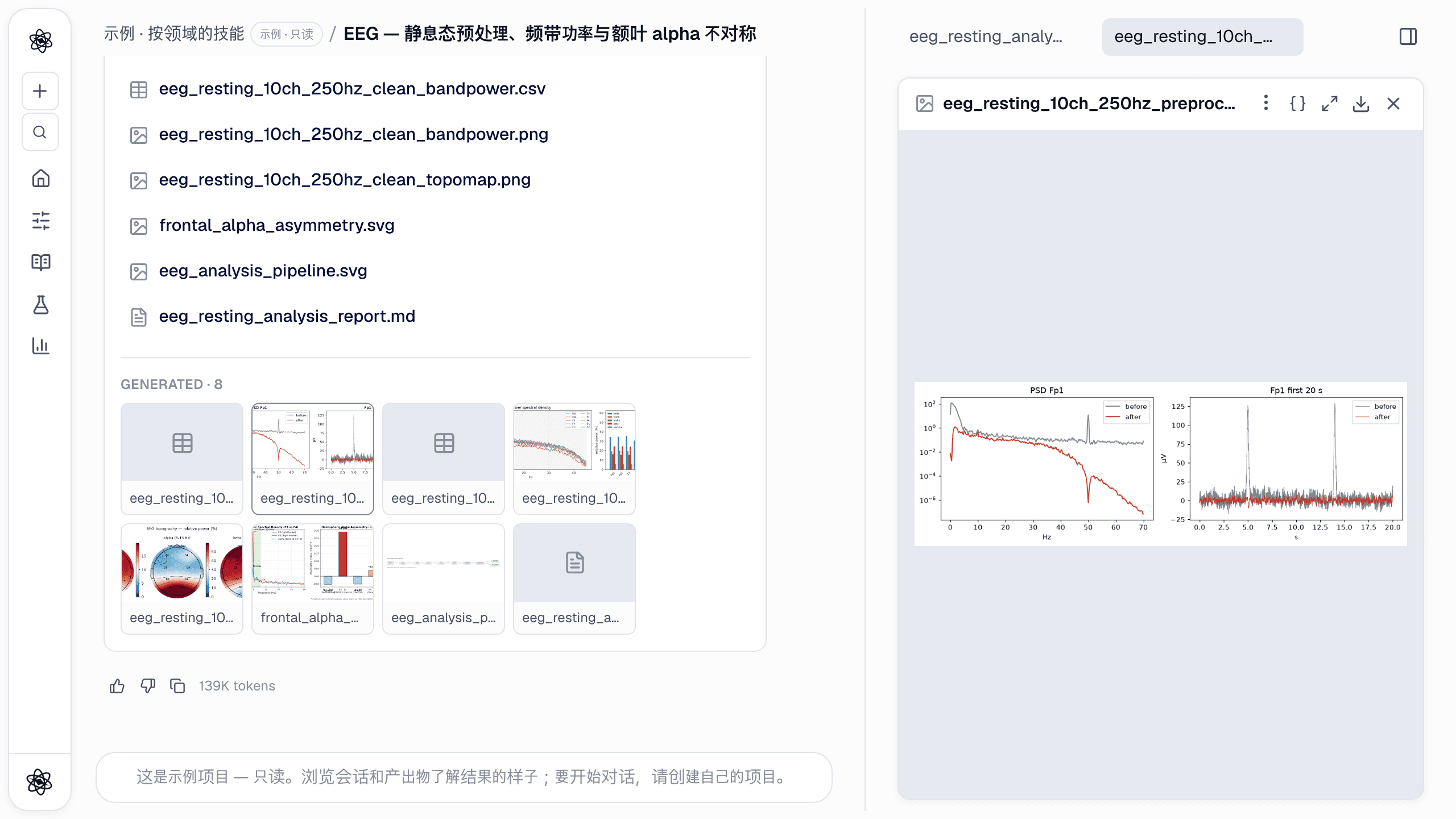This screenshot has width=1456, height=819.
Task: Give thumbs down to the response
Action: [148, 686]
